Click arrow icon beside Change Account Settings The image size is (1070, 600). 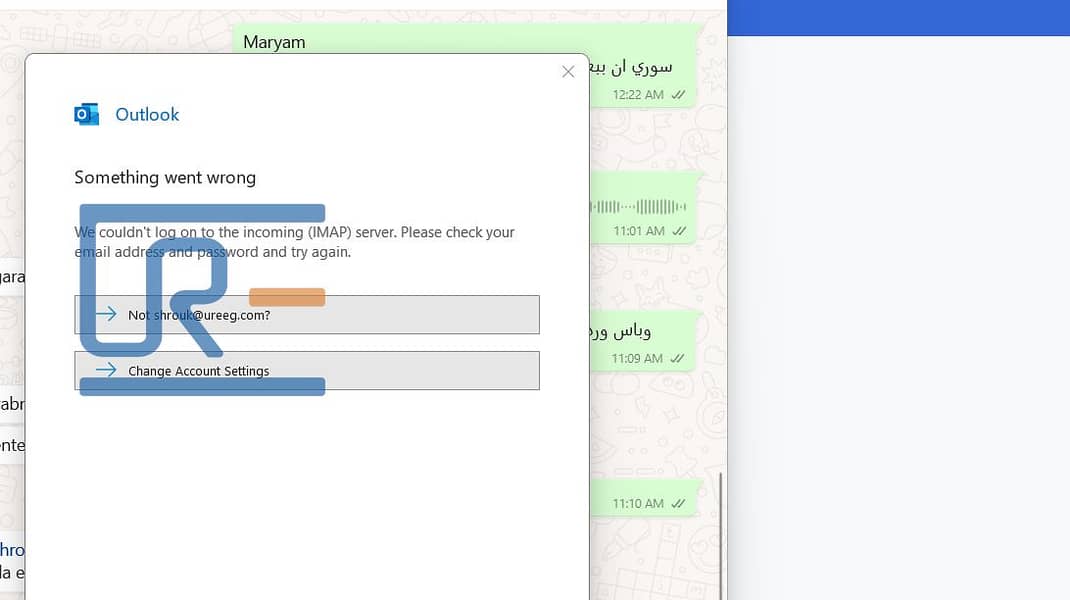click(x=106, y=370)
